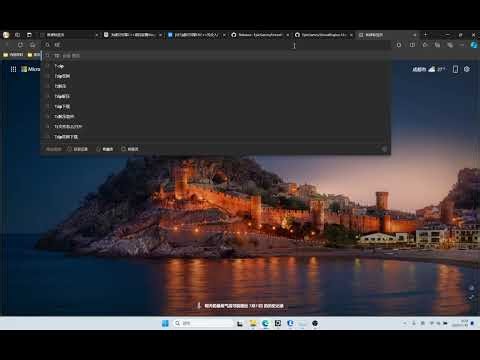Click the Refresh page button
The image size is (480, 360).
tap(20, 45)
